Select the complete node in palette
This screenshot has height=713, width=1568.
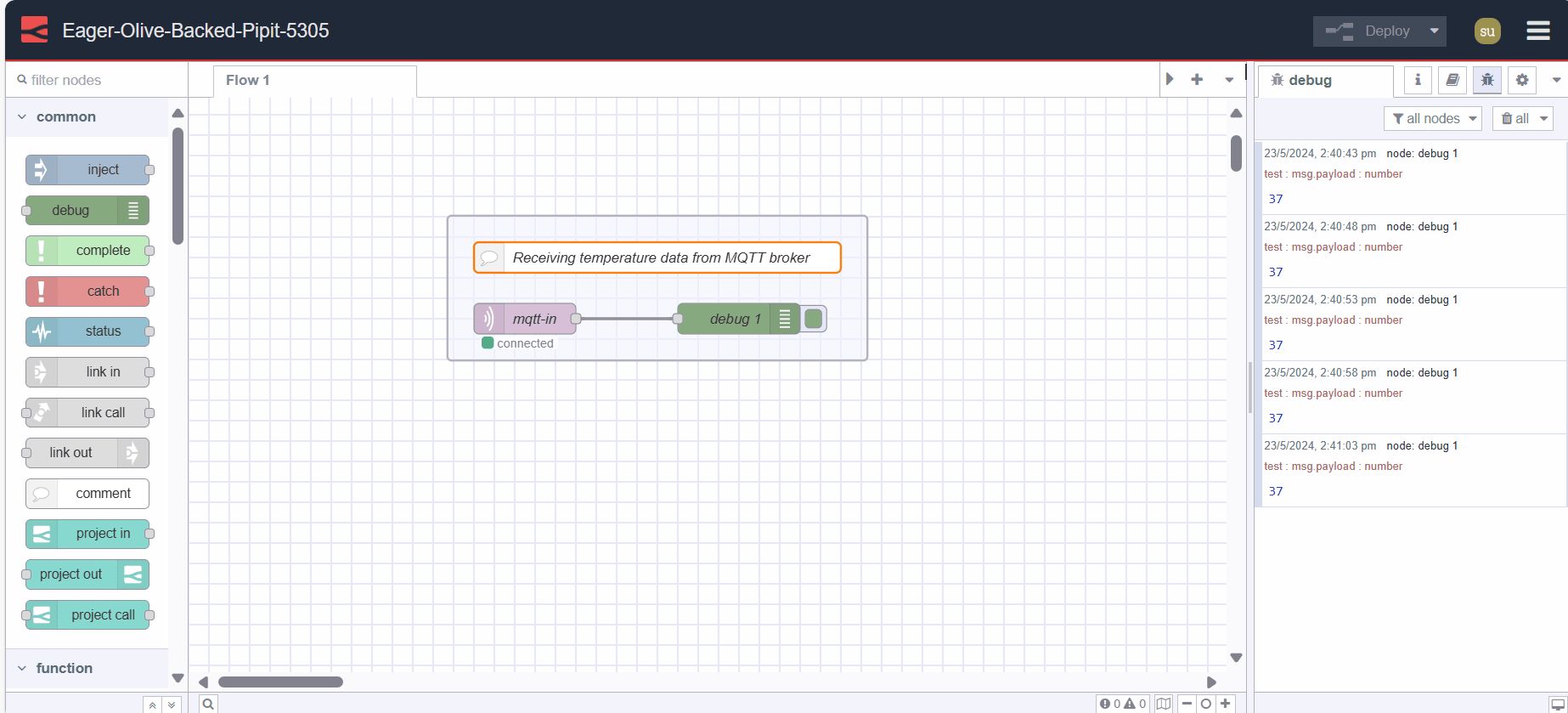pyautogui.click(x=87, y=251)
